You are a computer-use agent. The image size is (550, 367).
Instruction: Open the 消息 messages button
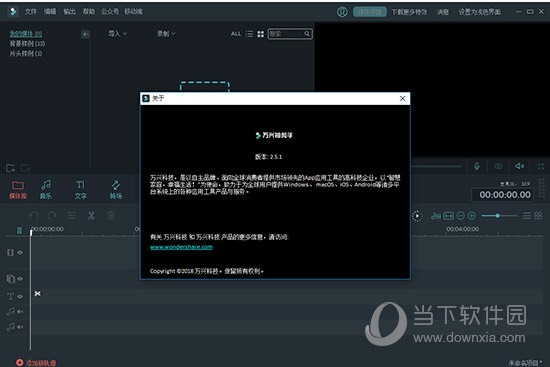tap(443, 12)
